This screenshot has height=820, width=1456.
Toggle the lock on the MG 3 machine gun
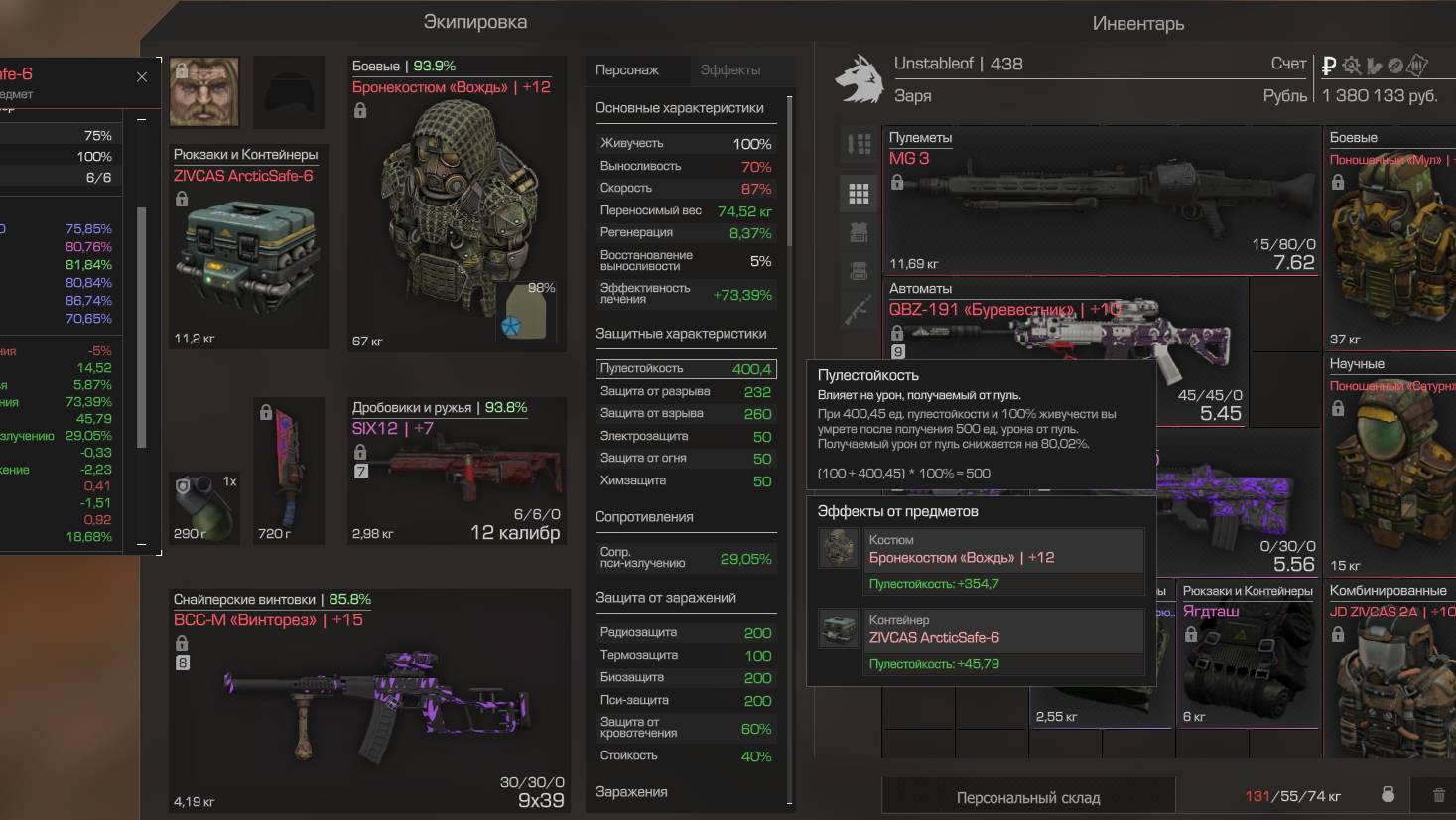[x=897, y=182]
